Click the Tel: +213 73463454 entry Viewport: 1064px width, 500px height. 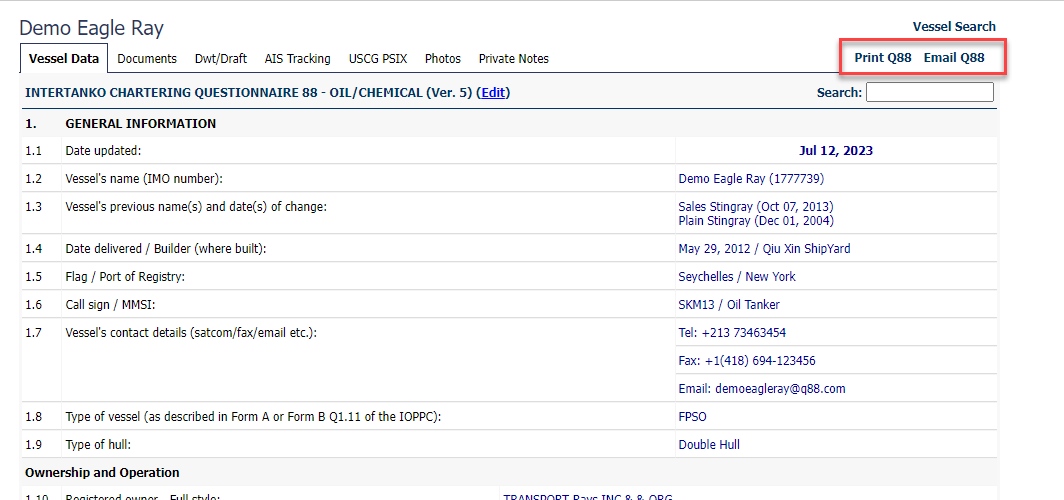click(x=732, y=332)
